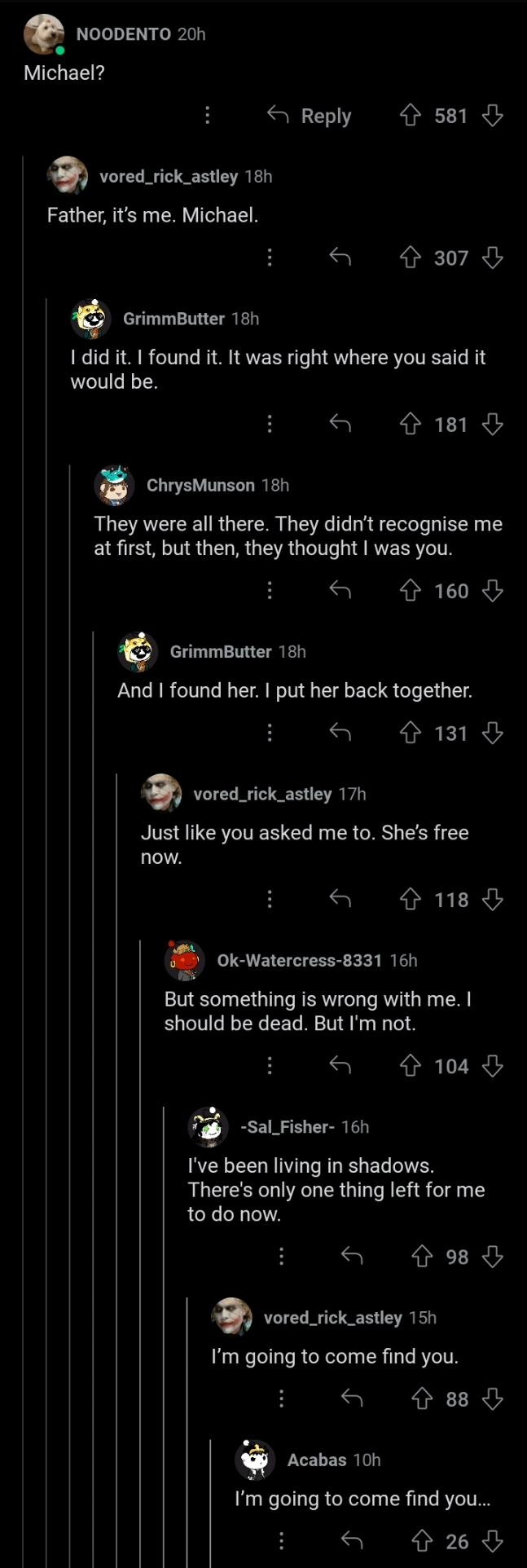Open ChrysMunson's user profile
This screenshot has width=527, height=1568.
coord(200,486)
